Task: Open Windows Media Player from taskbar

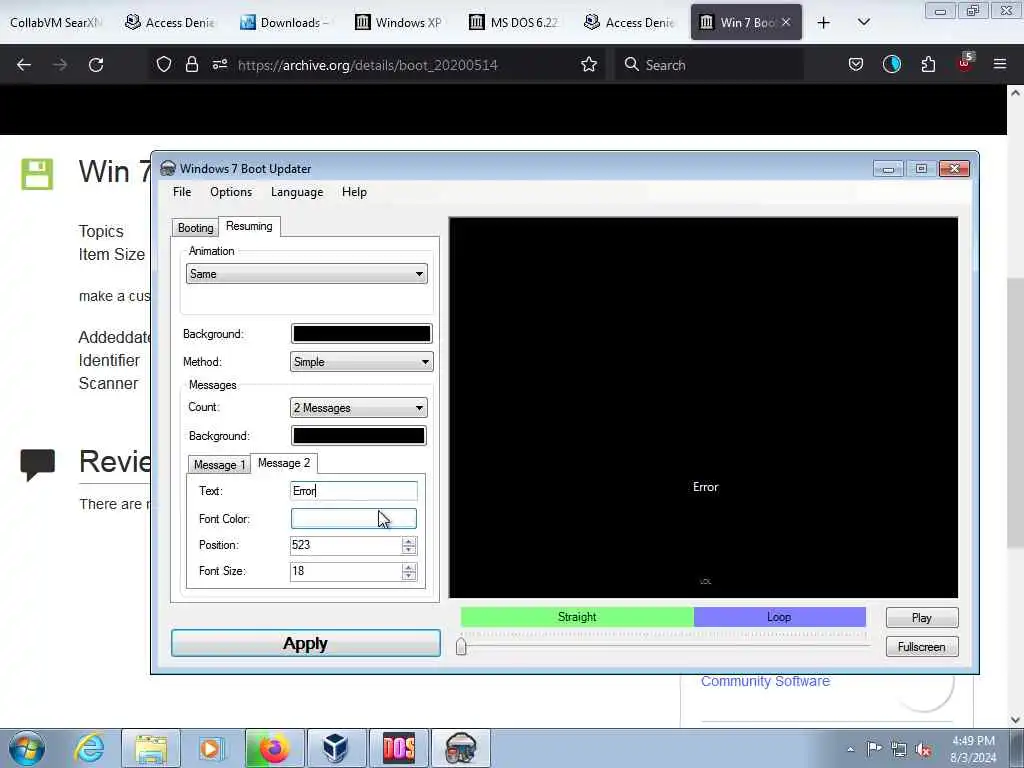Action: pos(210,748)
